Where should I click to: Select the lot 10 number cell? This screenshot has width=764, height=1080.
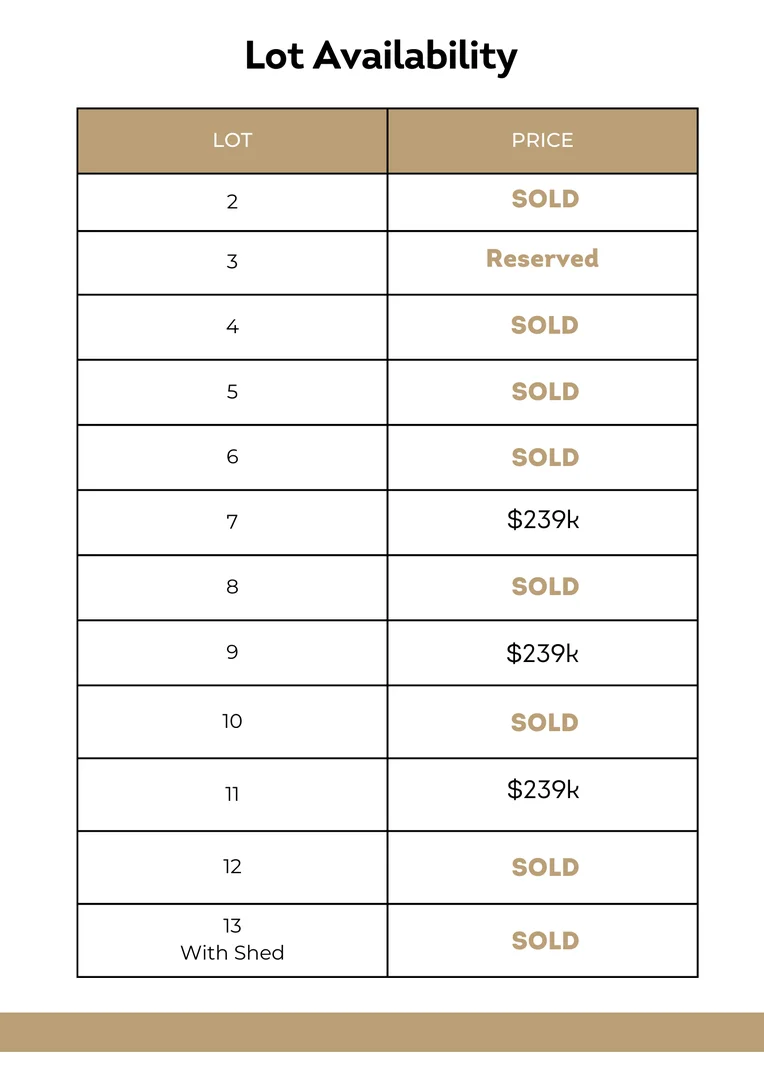[232, 721]
